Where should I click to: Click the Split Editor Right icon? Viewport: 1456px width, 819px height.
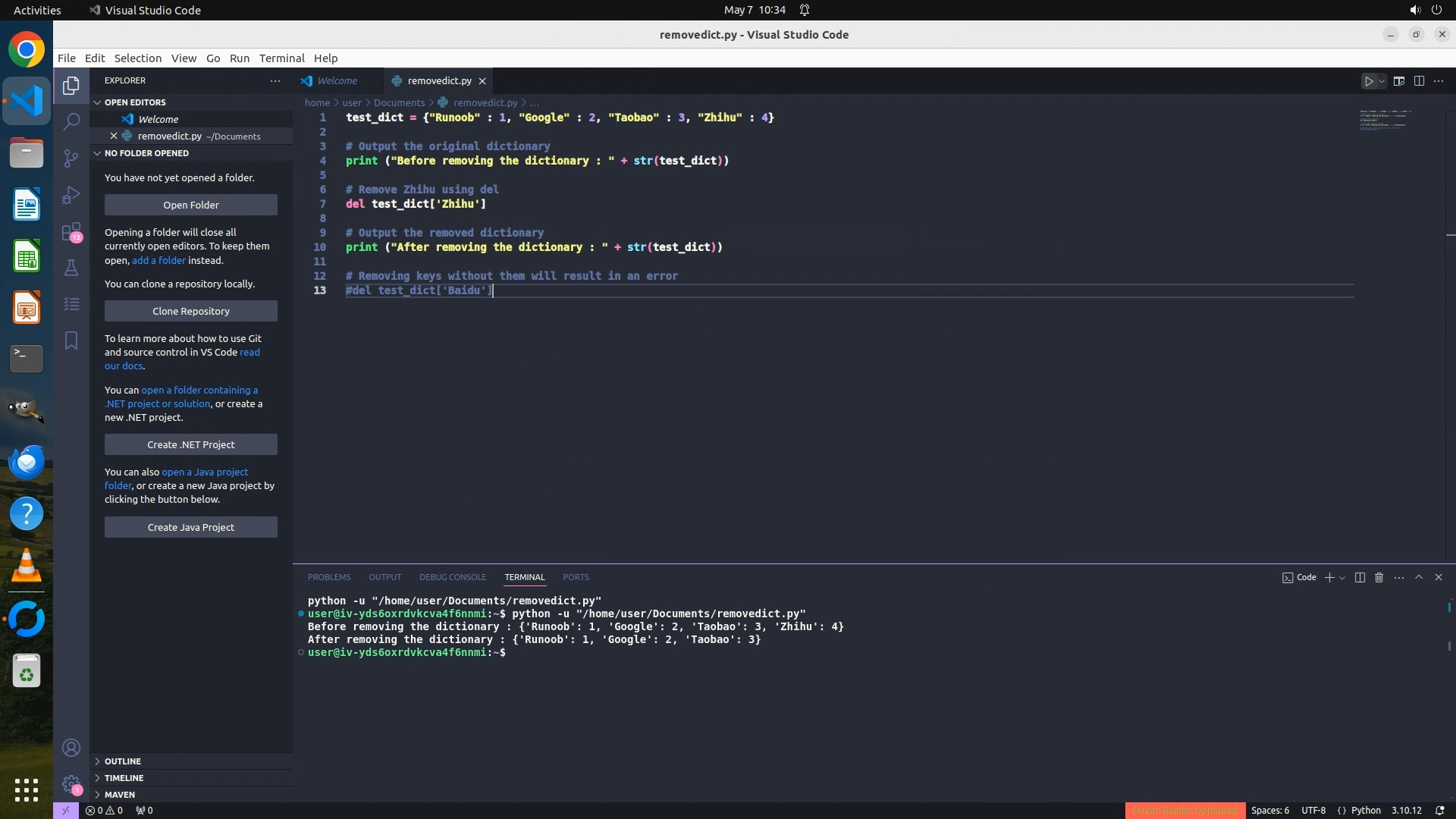(x=1419, y=81)
